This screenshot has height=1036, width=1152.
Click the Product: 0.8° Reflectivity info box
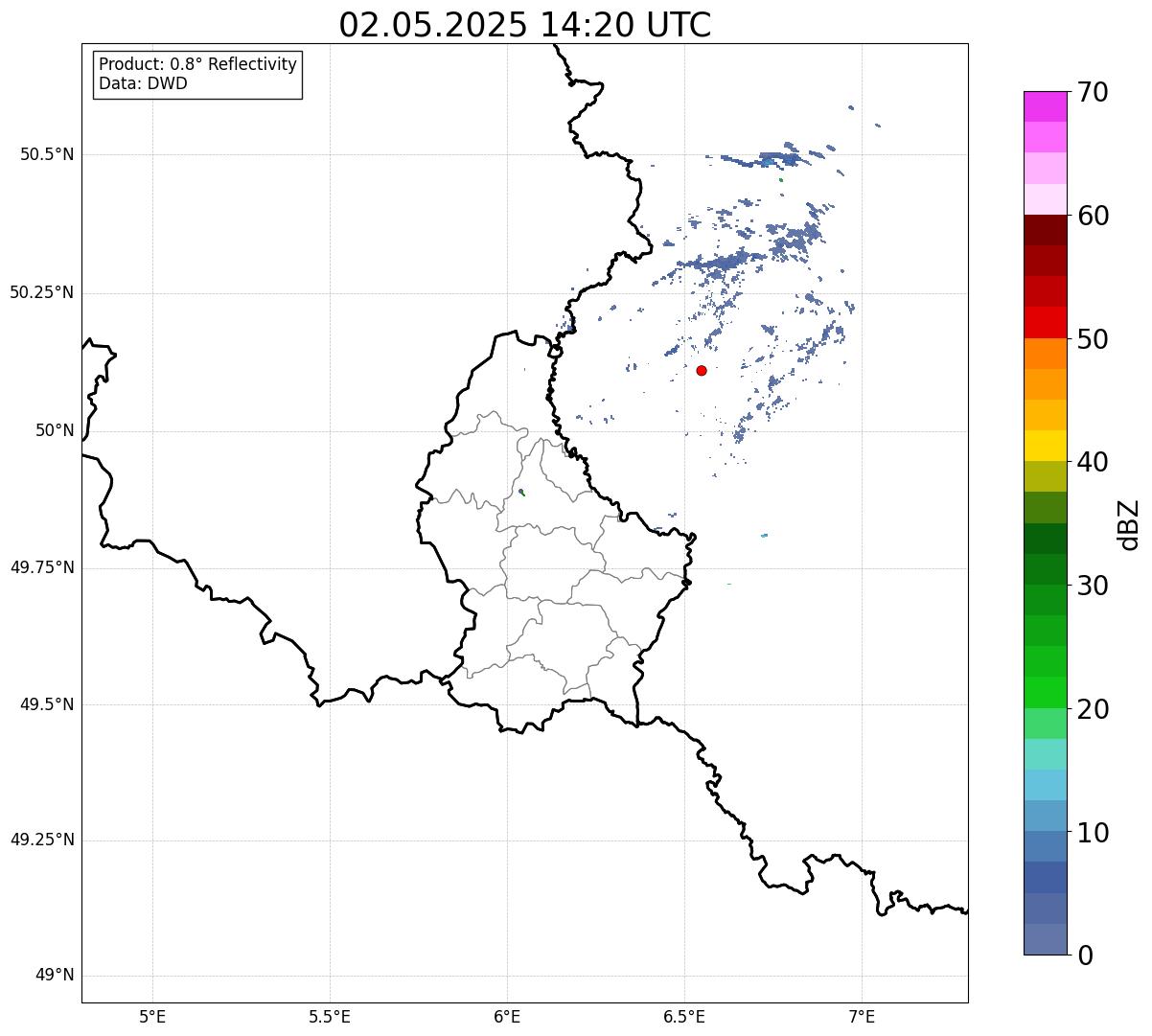click(198, 74)
